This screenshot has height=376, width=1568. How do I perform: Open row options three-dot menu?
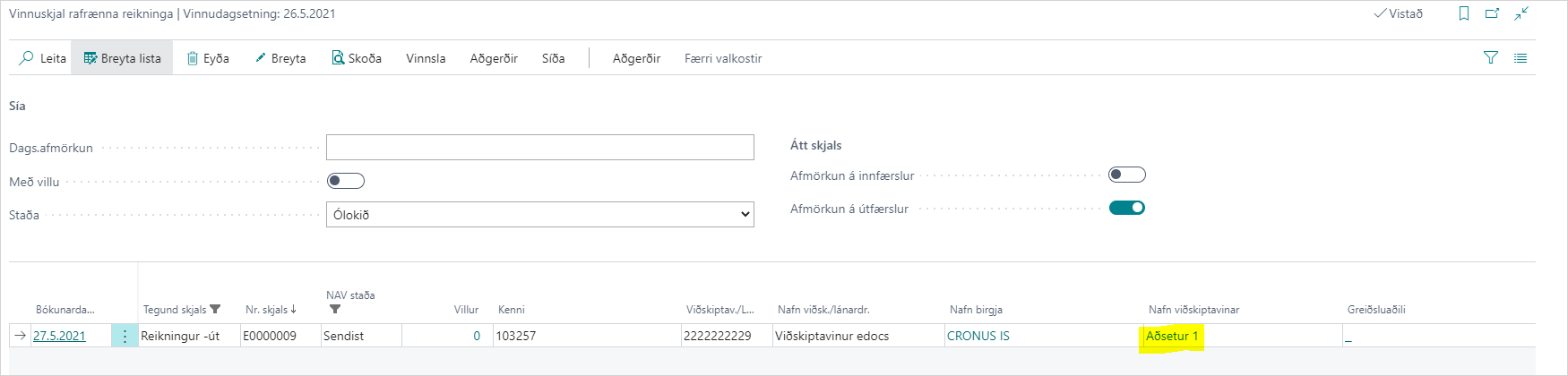[x=125, y=336]
